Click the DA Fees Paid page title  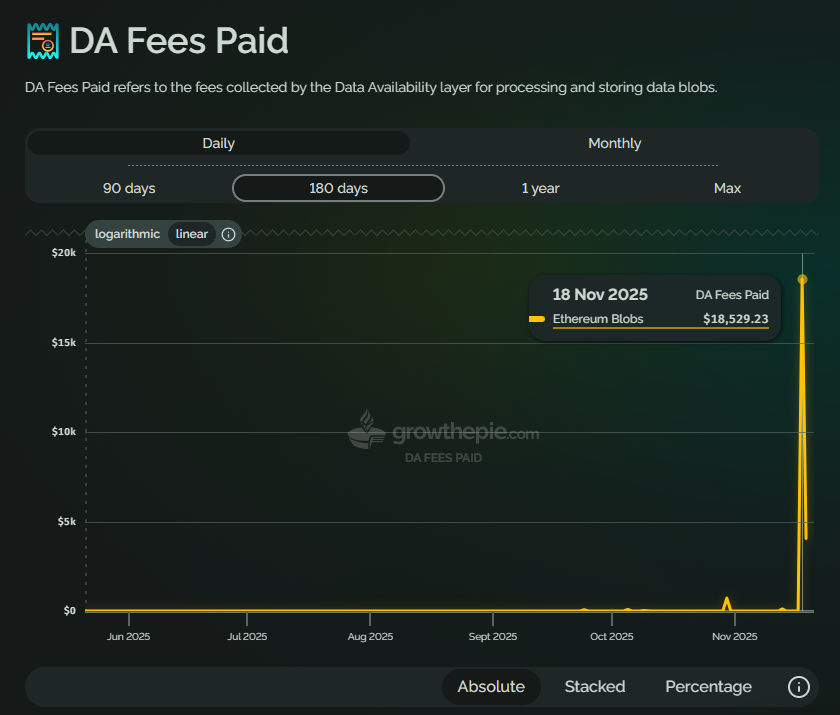pos(178,41)
